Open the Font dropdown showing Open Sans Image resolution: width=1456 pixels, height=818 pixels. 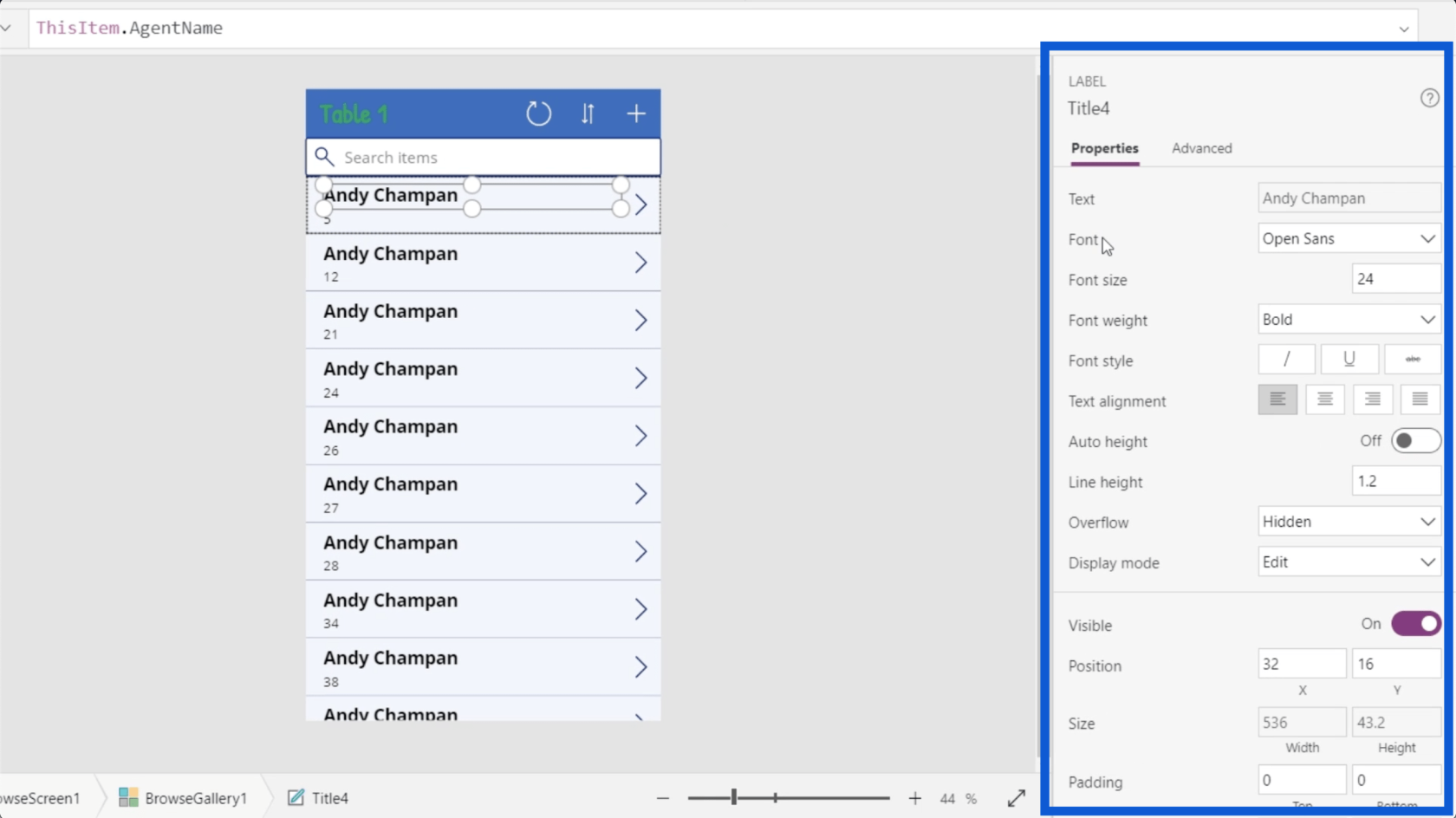click(1349, 239)
